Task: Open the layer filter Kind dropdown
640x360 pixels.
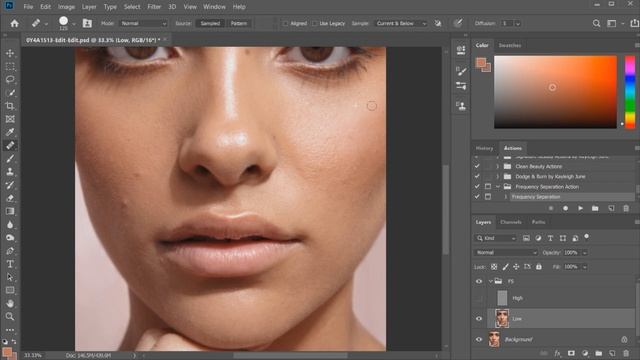Action: pyautogui.click(x=496, y=238)
